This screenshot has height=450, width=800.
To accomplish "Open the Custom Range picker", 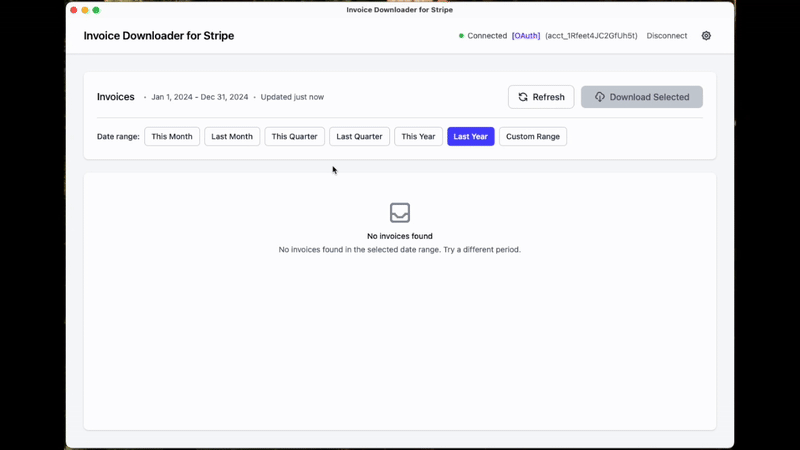I will [533, 136].
